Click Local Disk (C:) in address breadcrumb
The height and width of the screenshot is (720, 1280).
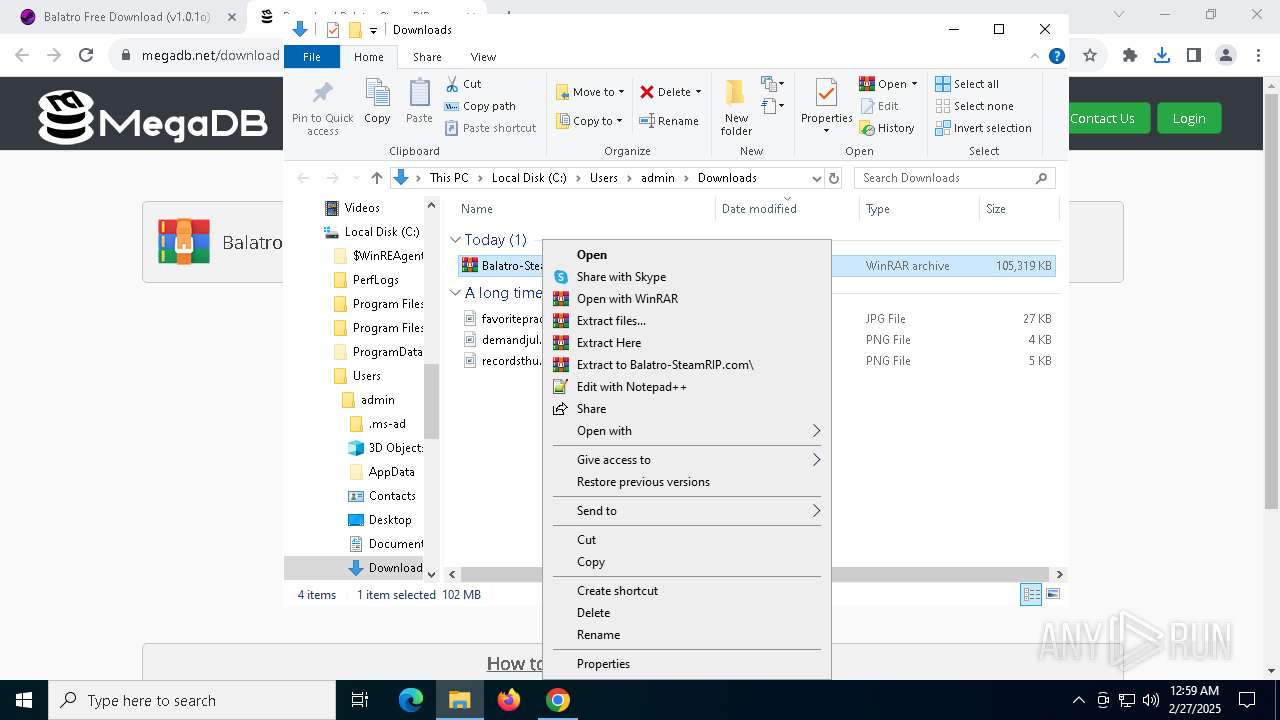[x=529, y=178]
